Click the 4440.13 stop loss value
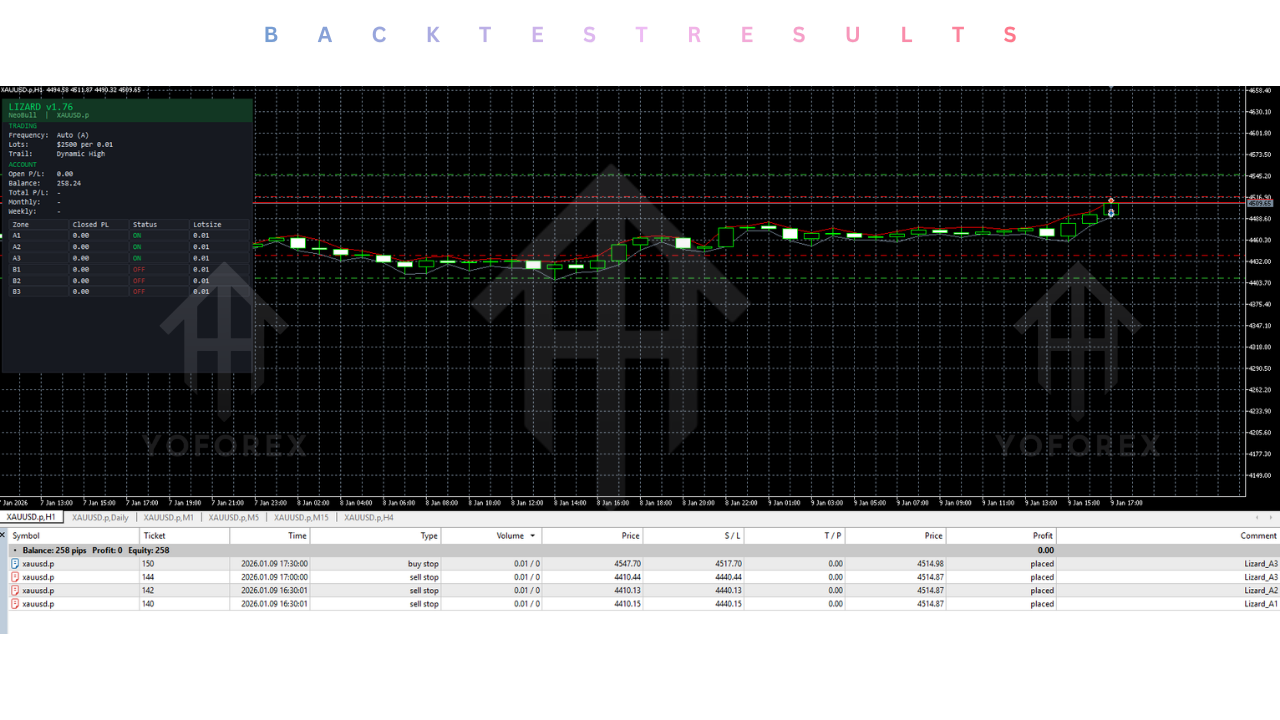The image size is (1280, 720). 727,590
